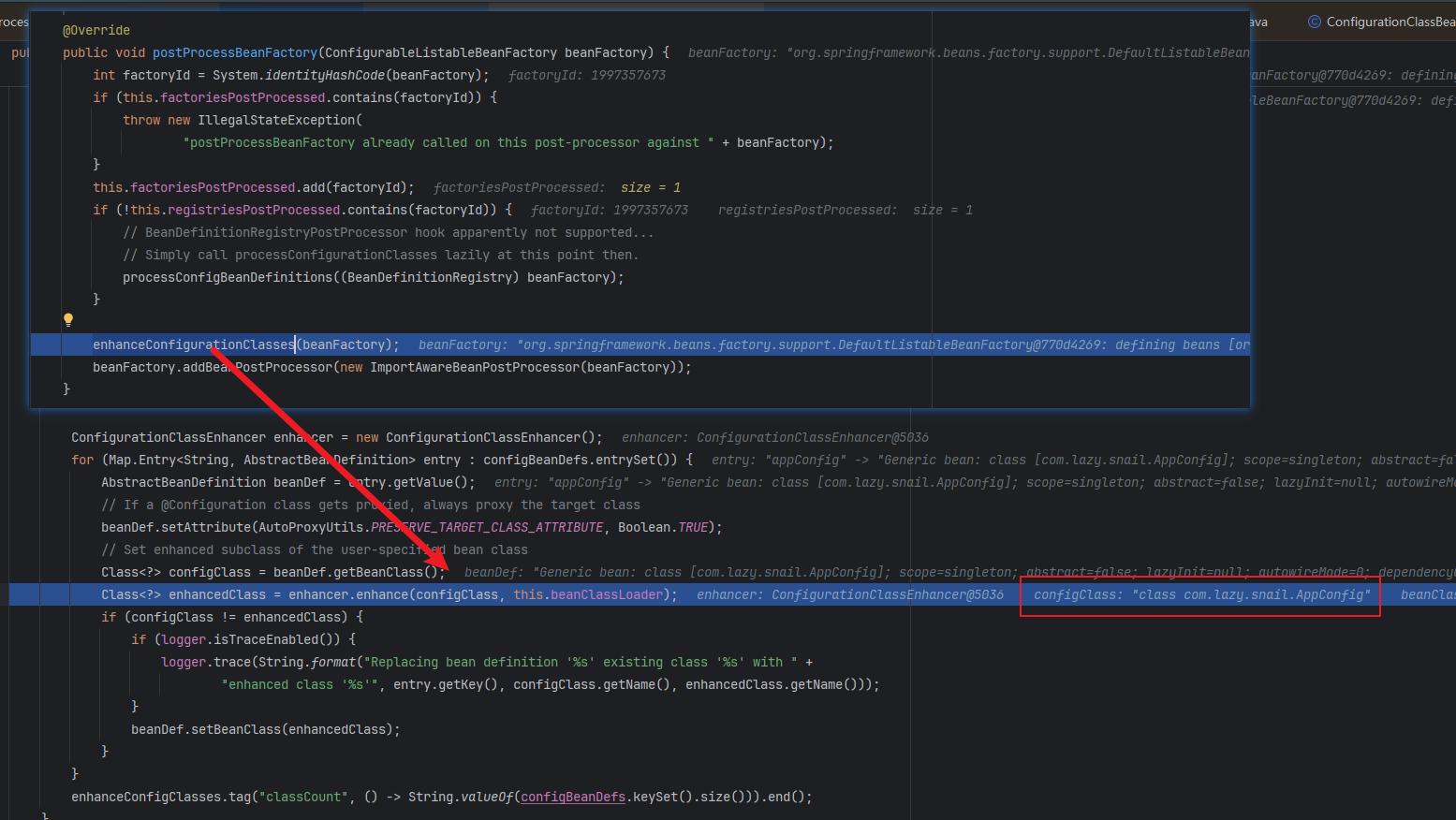Click the beanDef.setAttribute call
This screenshot has width=1456, height=820.
coord(176,527)
